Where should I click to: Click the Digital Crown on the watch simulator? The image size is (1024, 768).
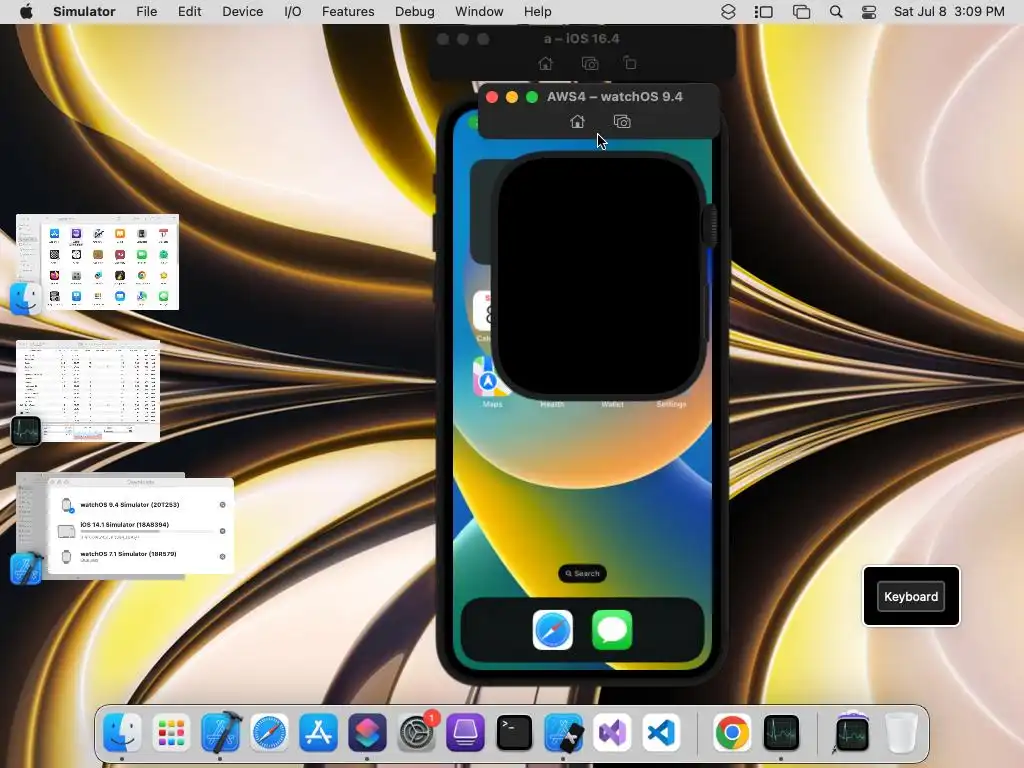710,225
